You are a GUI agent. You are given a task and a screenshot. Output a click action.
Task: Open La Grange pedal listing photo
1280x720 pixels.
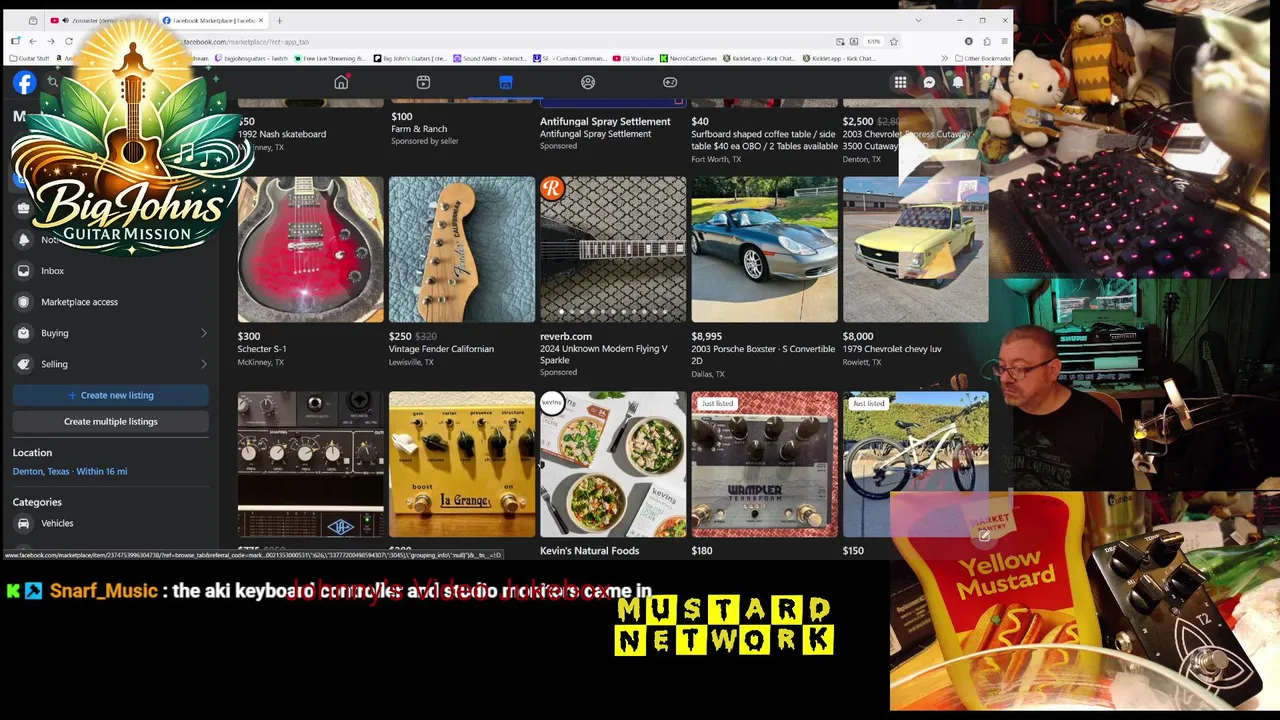[462, 464]
